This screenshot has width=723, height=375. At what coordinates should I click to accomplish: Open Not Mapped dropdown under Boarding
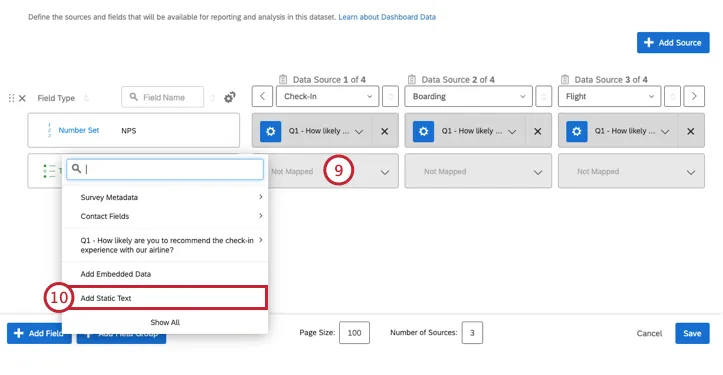(x=478, y=172)
